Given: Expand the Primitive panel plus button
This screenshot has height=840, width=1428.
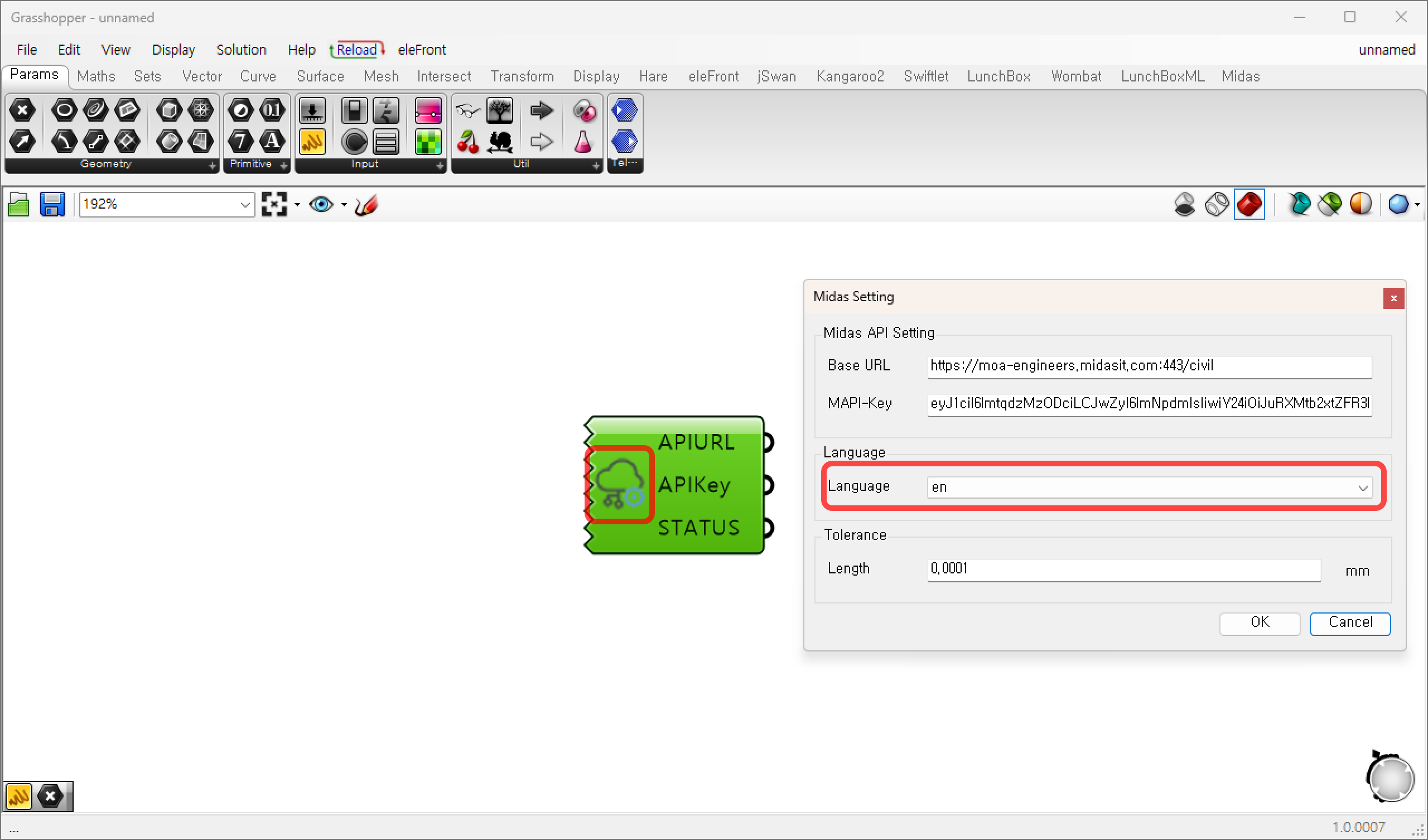Looking at the screenshot, I should coord(284,166).
